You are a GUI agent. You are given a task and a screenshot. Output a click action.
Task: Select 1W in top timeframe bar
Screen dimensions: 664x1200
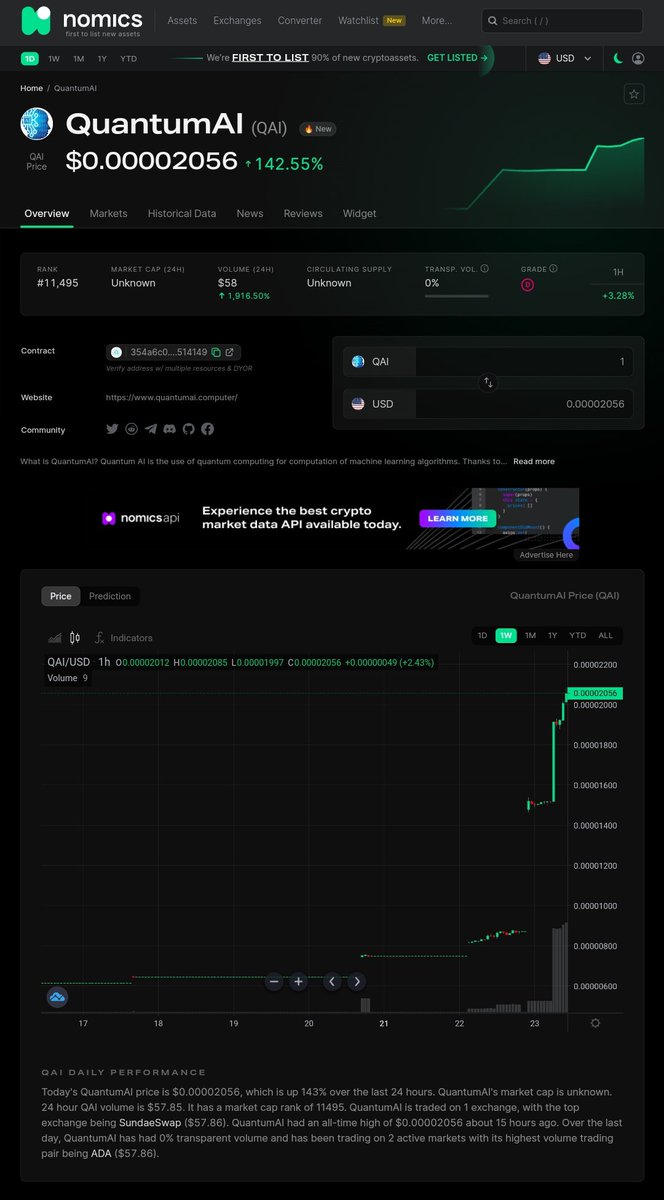[54, 58]
